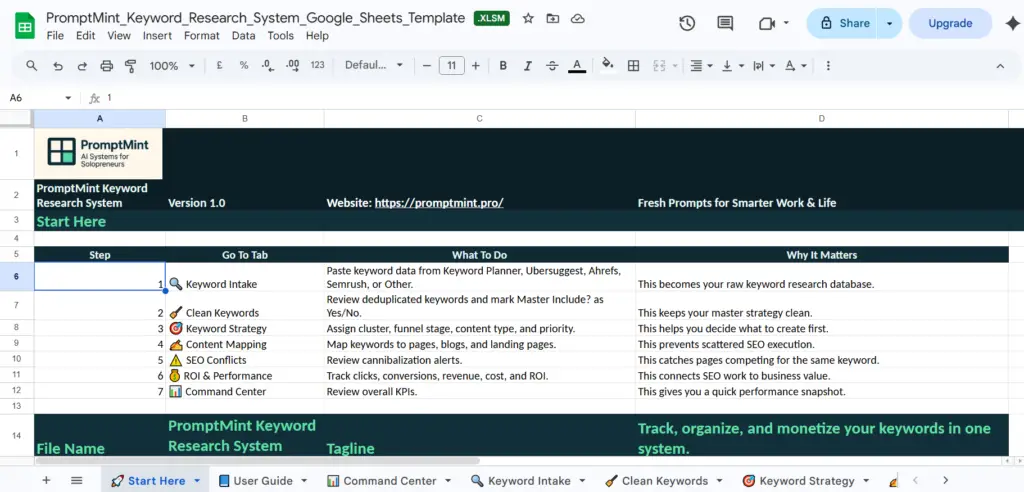The image size is (1024, 492).
Task: Open the text rotation dropdown
Action: (795, 65)
